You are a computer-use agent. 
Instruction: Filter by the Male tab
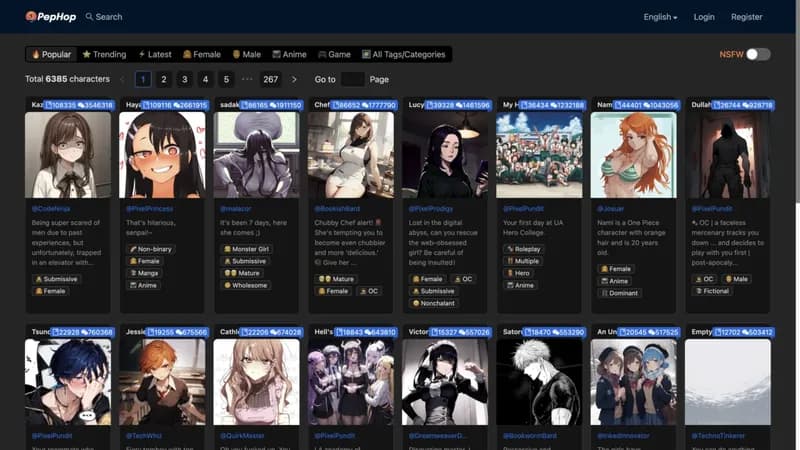tap(246, 54)
